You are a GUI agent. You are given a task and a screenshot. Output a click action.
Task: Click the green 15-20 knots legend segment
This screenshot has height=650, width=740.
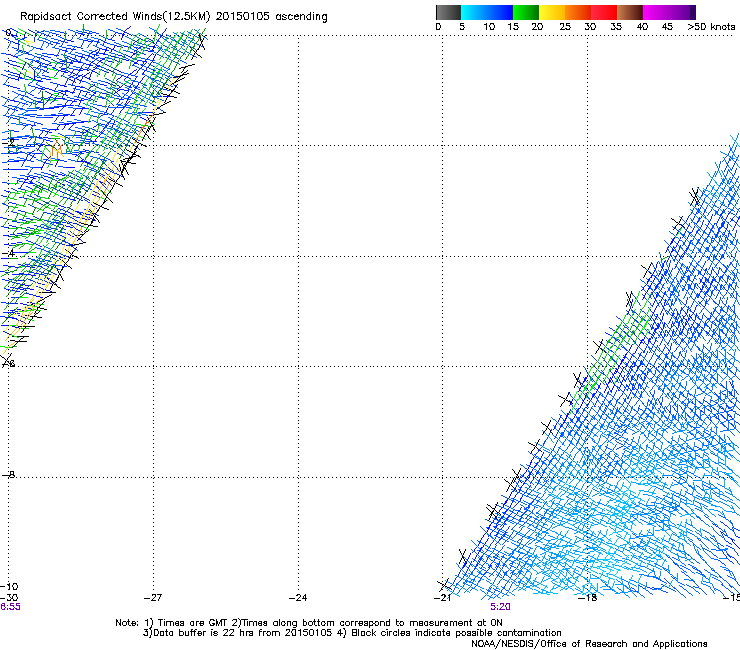pos(526,12)
